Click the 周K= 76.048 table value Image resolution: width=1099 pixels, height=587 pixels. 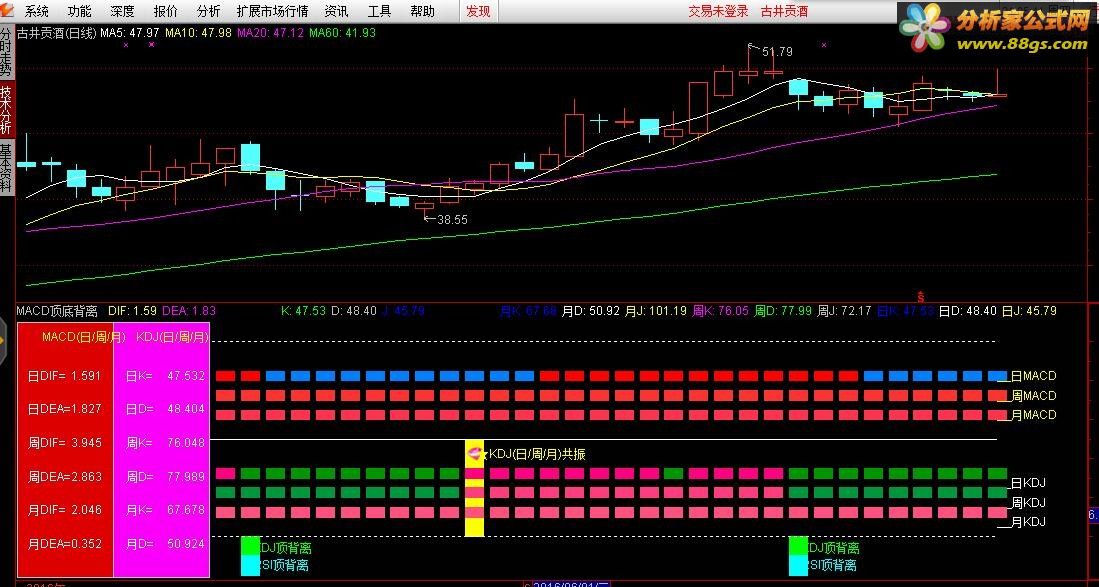click(165, 443)
